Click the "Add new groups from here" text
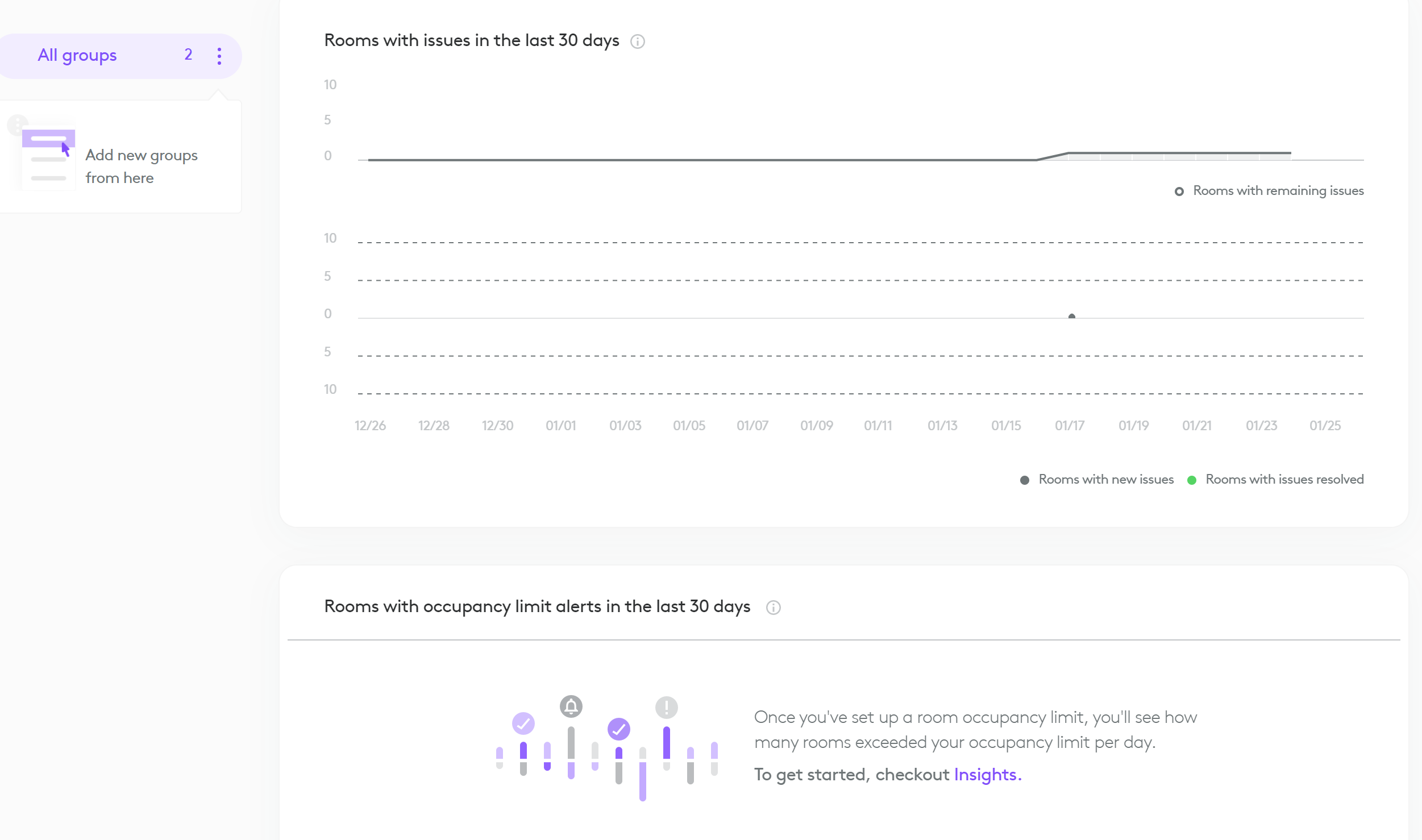This screenshot has width=1422, height=840. [142, 167]
